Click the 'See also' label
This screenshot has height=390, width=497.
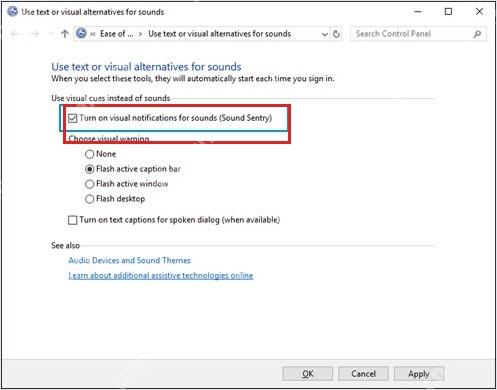(65, 246)
